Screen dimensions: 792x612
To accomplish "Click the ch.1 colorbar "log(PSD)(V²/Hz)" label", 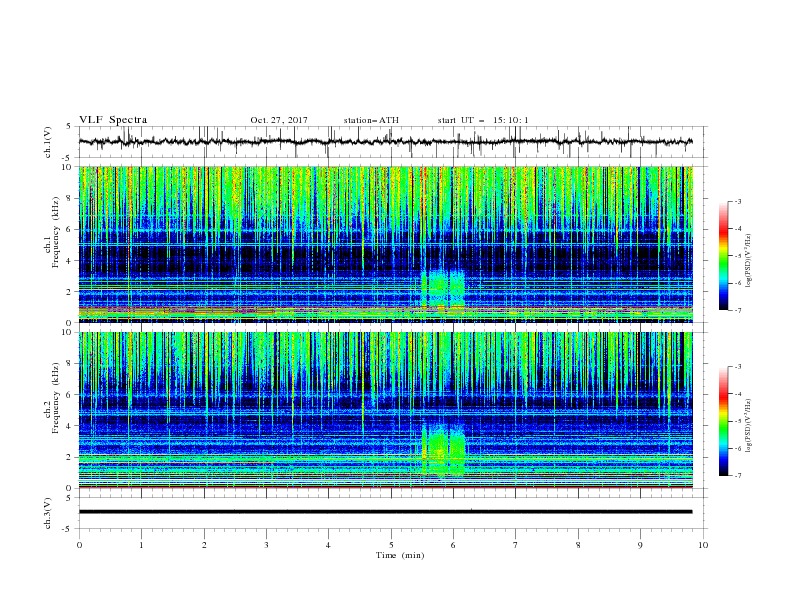I will [748, 261].
